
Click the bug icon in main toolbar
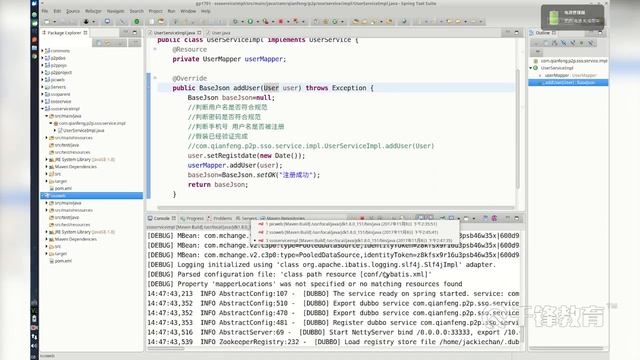pyautogui.click(x=86, y=22)
